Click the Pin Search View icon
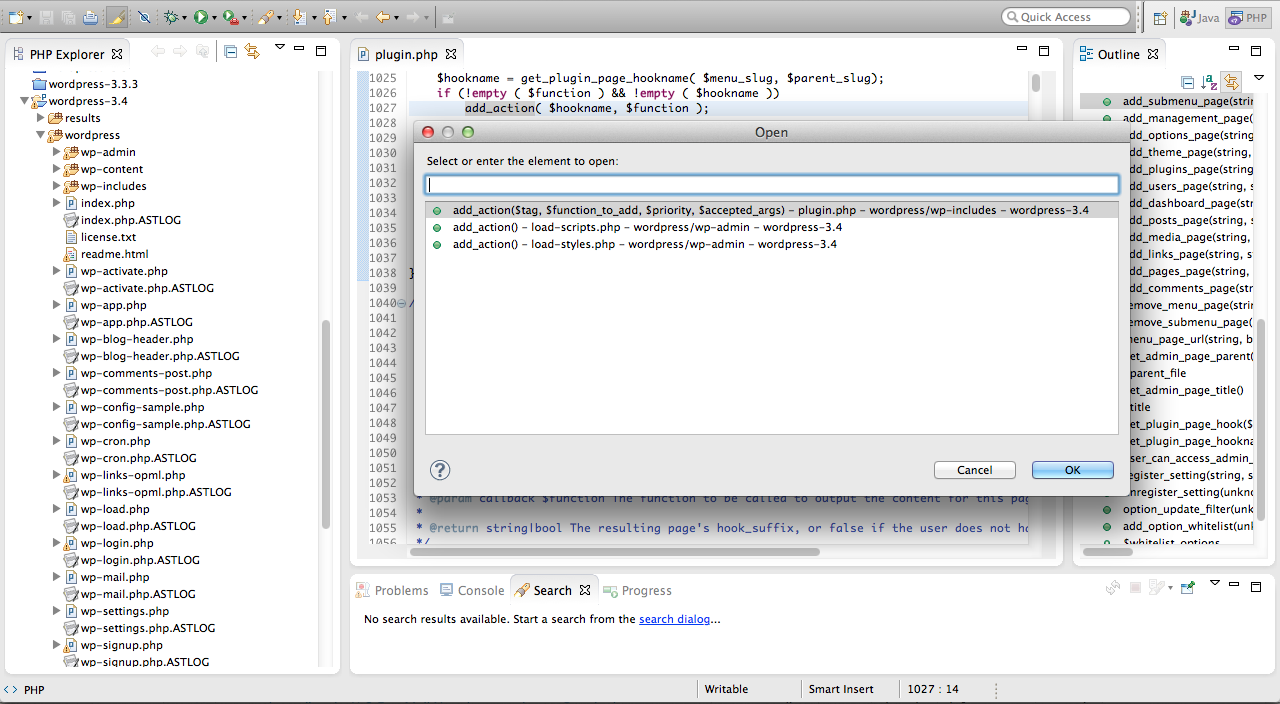 (x=1188, y=588)
